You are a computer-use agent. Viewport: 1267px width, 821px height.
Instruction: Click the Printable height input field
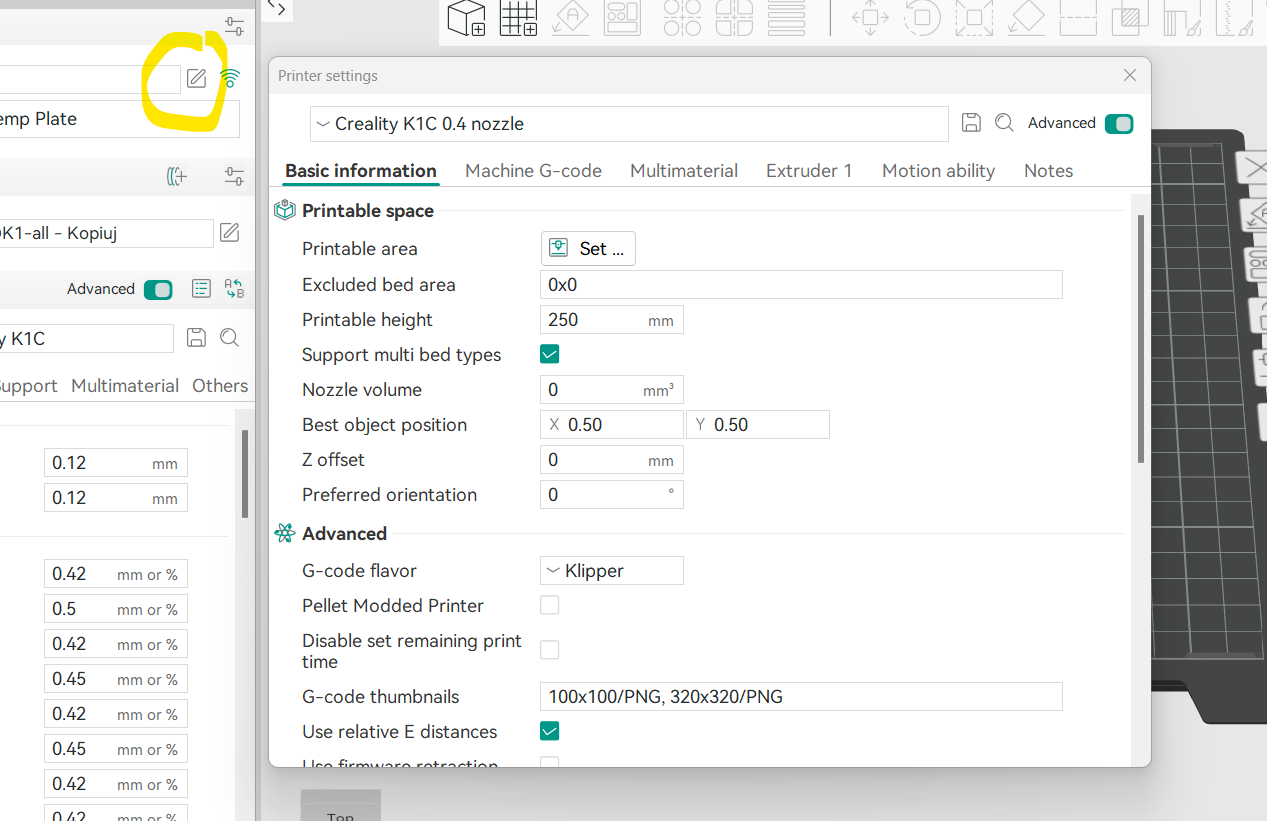tap(612, 320)
